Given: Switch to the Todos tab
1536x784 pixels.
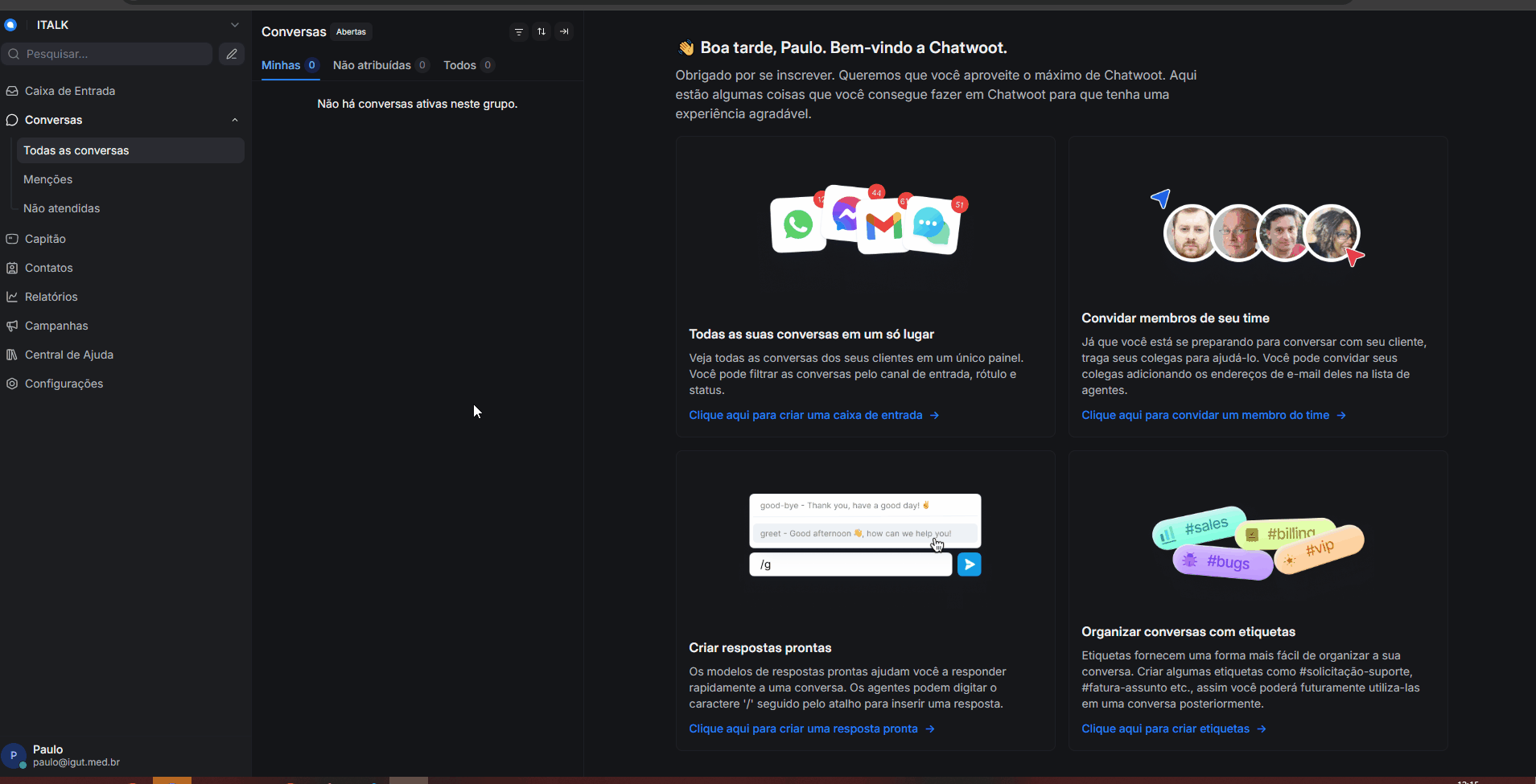Looking at the screenshot, I should (469, 65).
